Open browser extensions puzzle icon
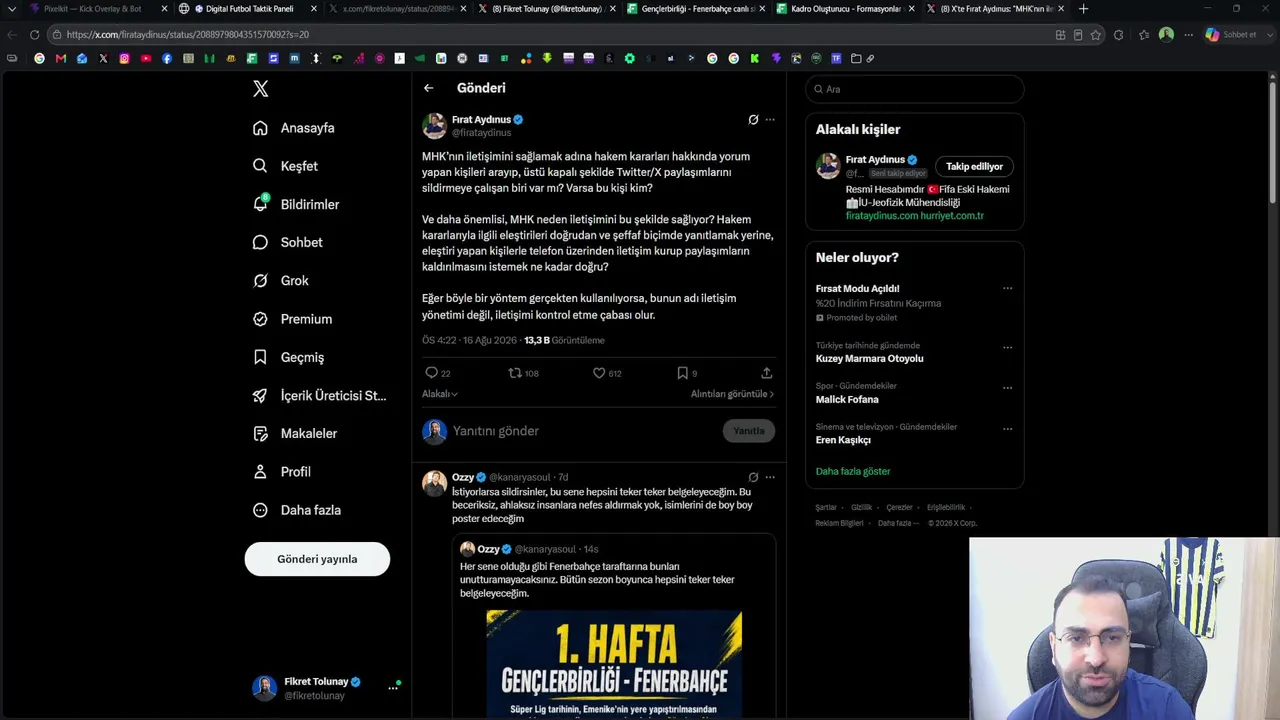This screenshot has height=720, width=1280. click(x=1118, y=34)
